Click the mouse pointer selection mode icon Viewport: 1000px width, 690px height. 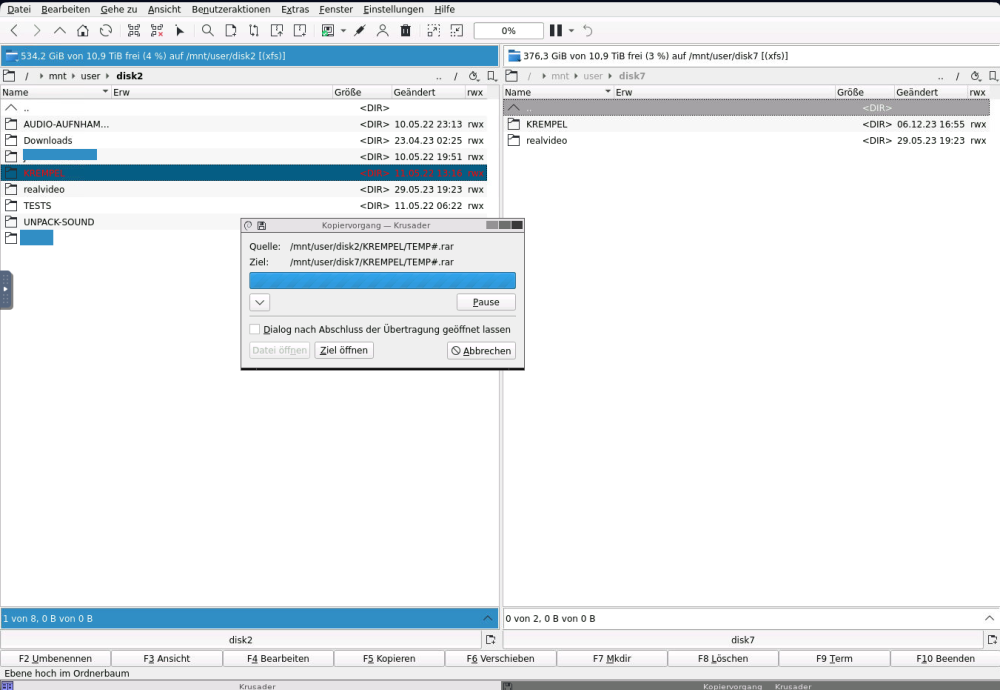click(180, 31)
